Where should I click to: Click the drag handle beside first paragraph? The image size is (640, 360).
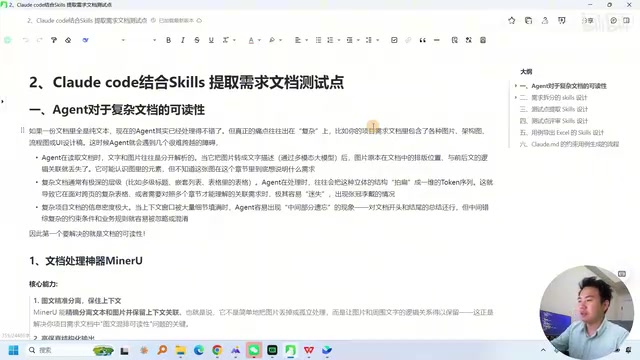click(22, 130)
